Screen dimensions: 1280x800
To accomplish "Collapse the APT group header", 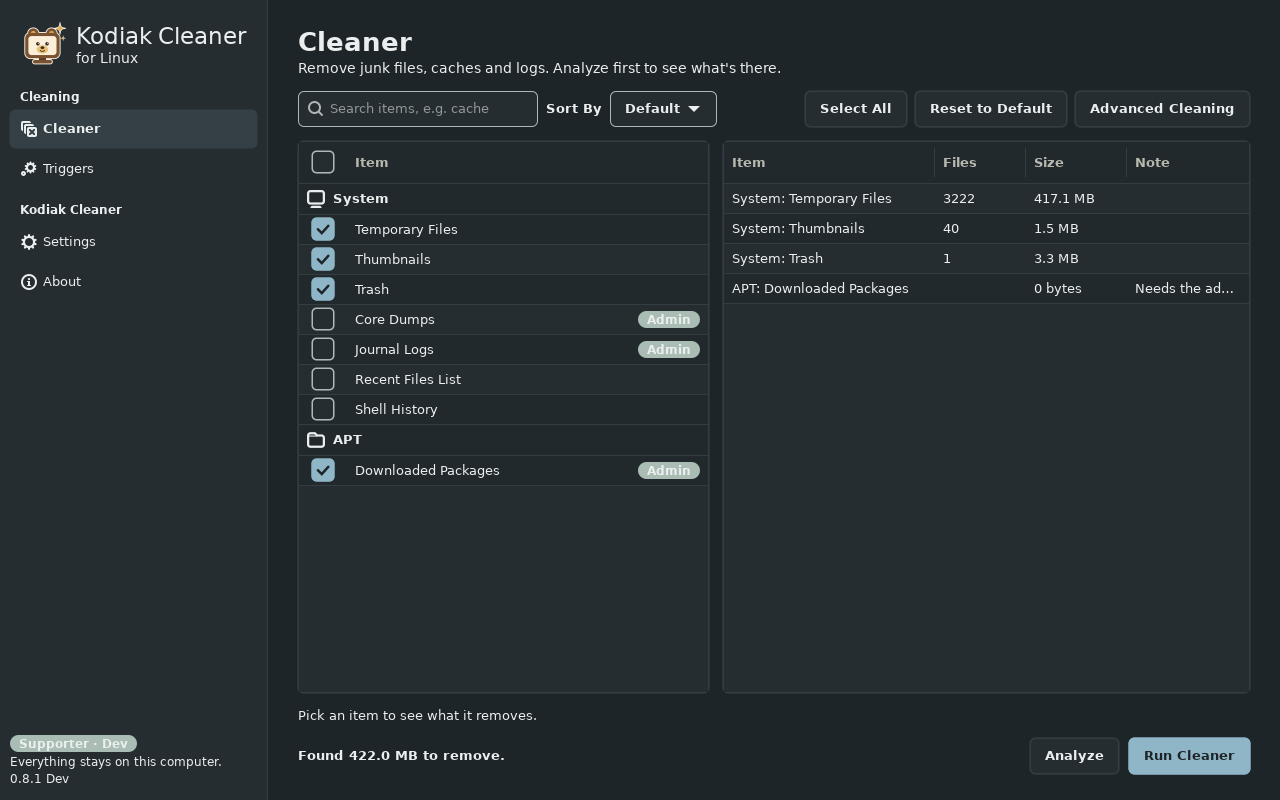I will coord(503,440).
